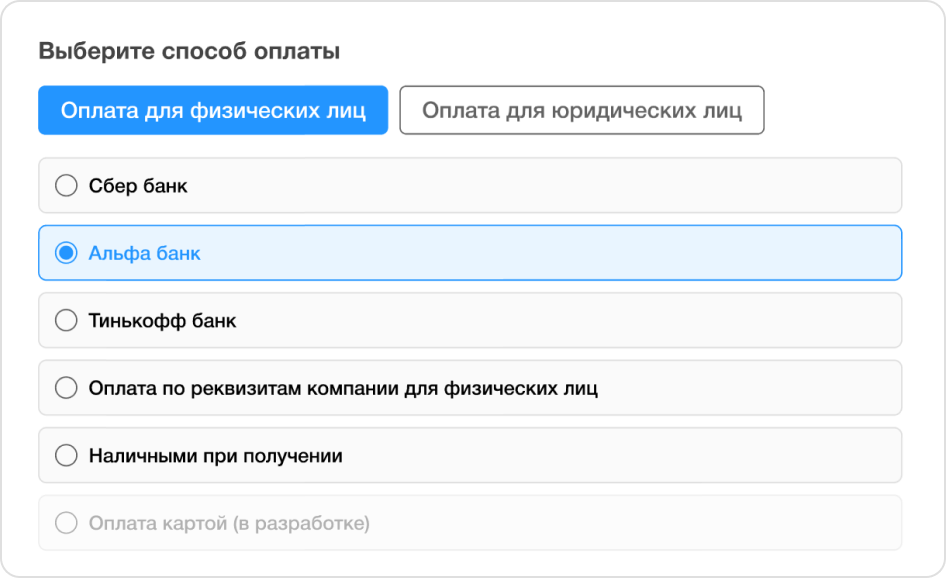Switch to Оплата для юридических лиц tab
This screenshot has width=946, height=578.
pos(582,110)
